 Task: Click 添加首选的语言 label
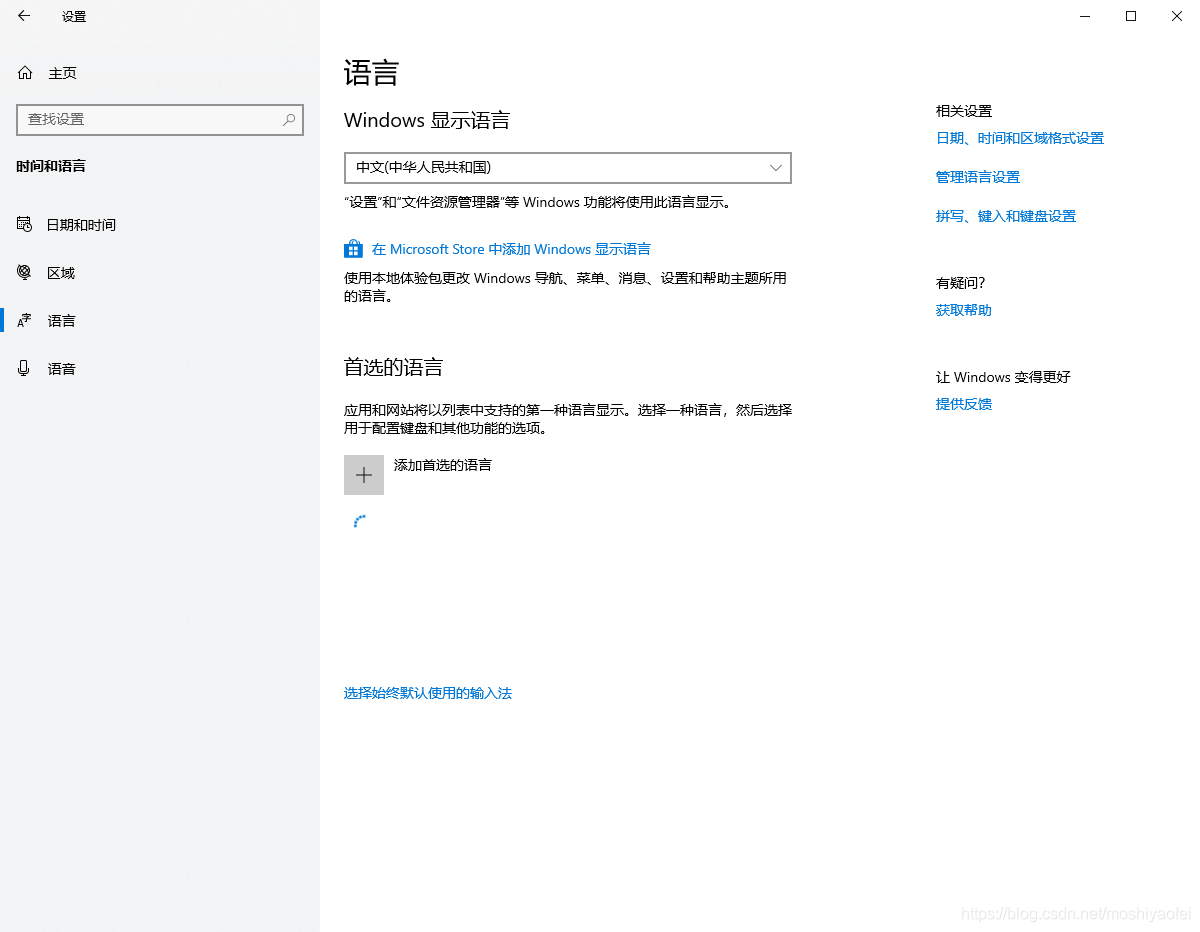point(443,465)
